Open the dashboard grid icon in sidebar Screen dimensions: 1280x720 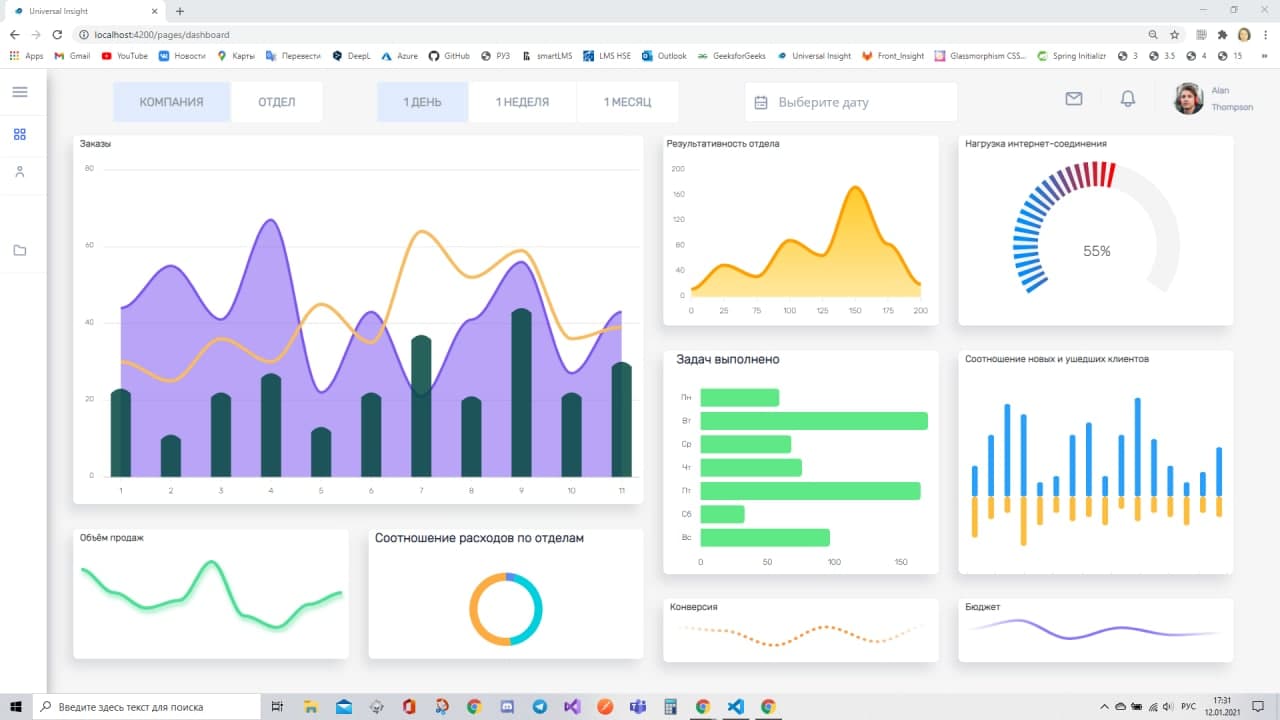point(20,135)
